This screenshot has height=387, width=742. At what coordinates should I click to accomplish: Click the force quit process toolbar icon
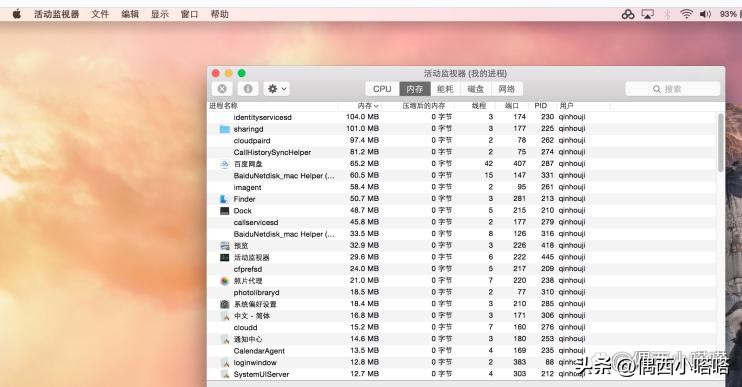coord(222,88)
